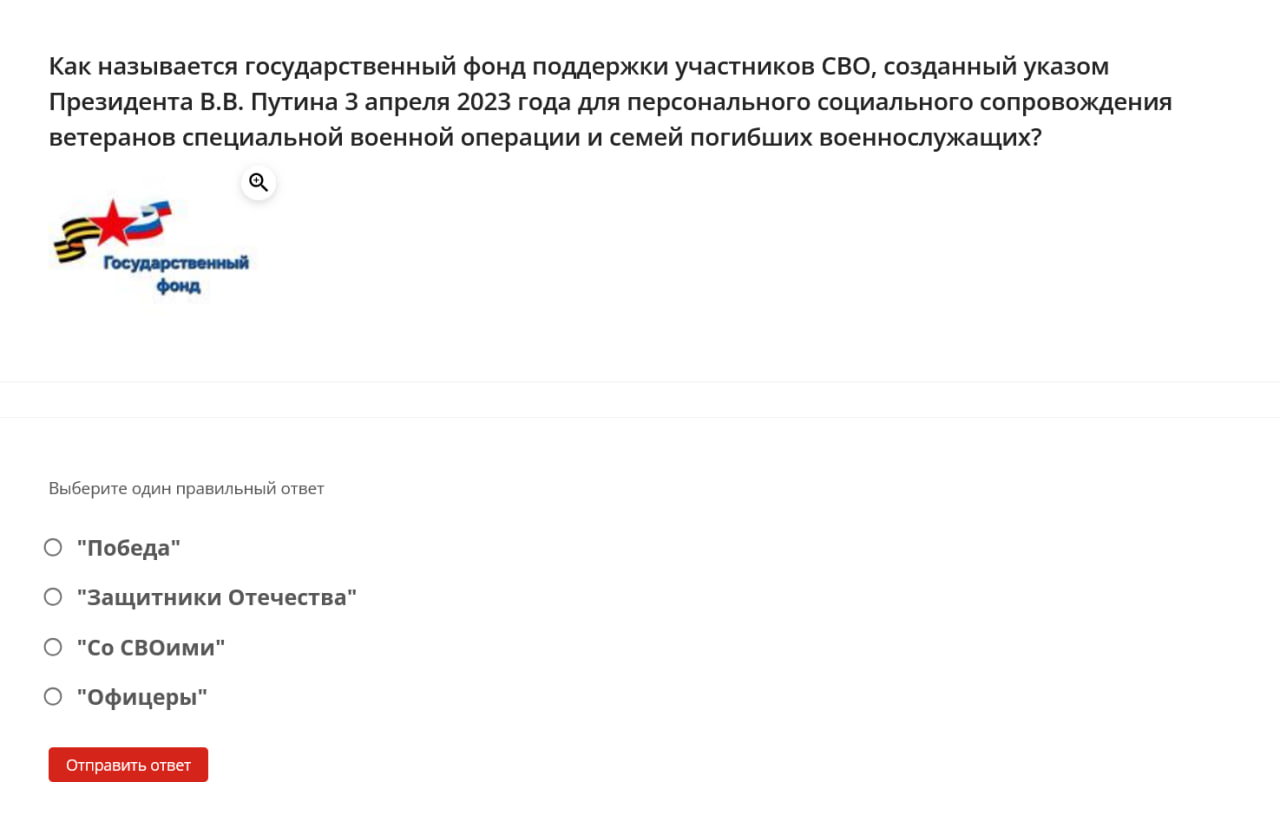Click "Президента В.В. Путина" in the question

pos(203,102)
